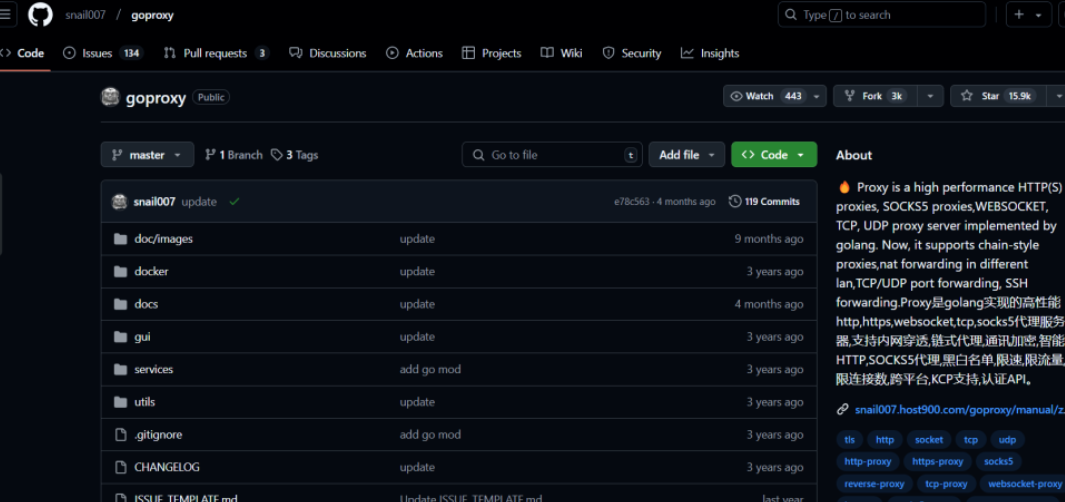Click the link icon beside the homepage URL
Screen dimensions: 1065x502
843,410
